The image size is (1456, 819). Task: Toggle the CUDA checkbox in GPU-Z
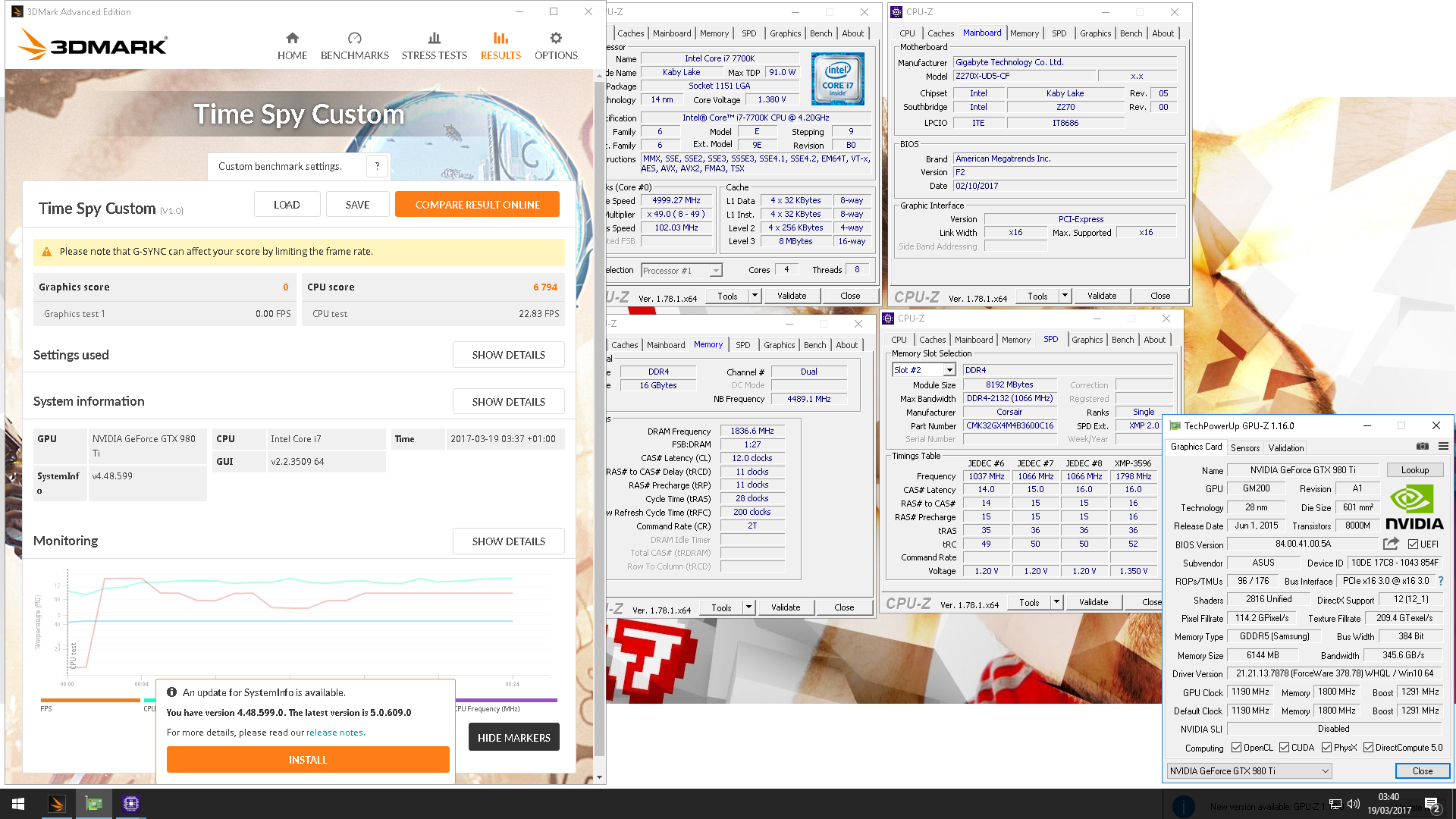coord(1284,748)
